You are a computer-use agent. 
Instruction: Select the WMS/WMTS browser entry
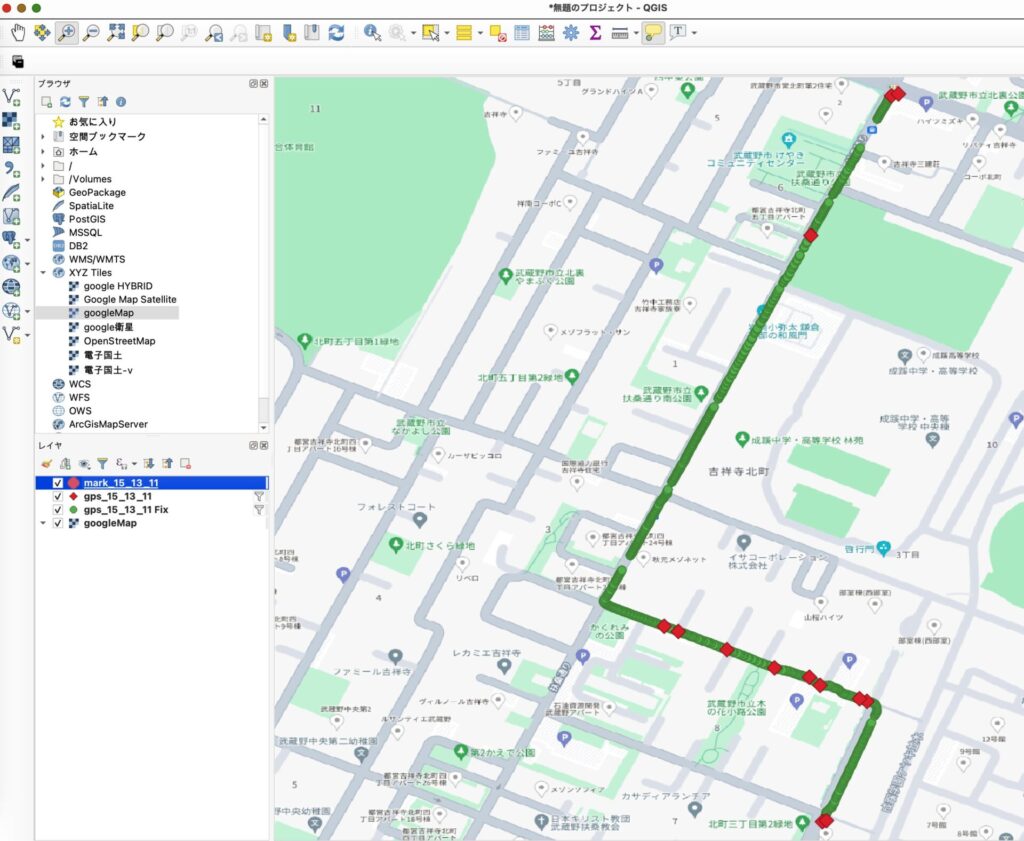97,259
